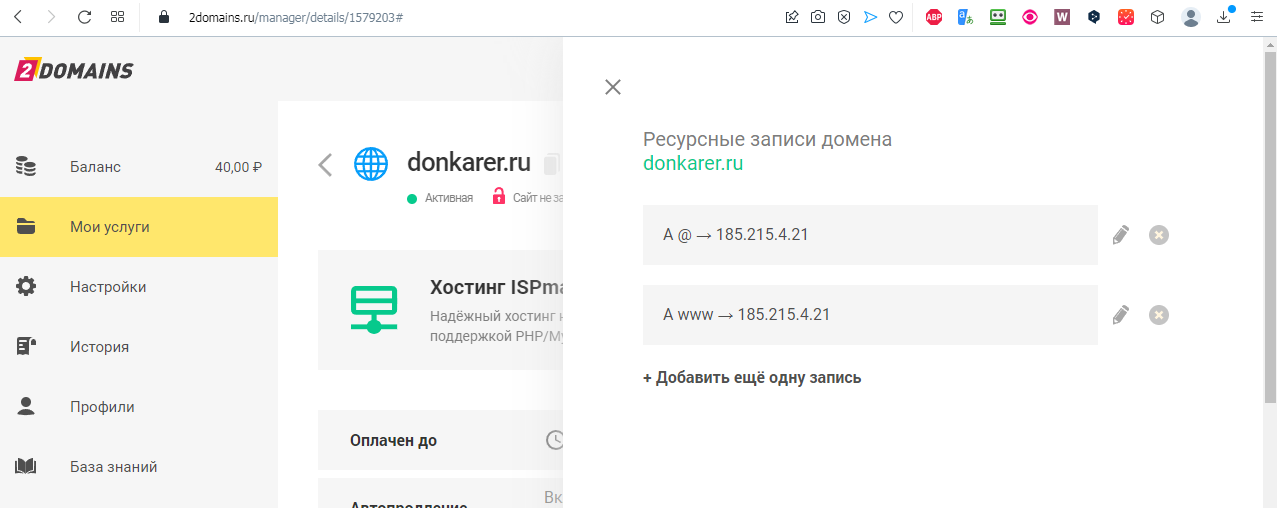The image size is (1277, 508).
Task: Open the Google Translate extension
Action: coord(966,17)
